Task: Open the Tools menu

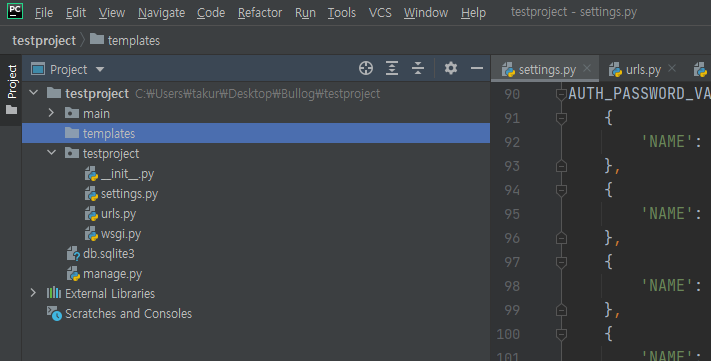Action: pyautogui.click(x=341, y=13)
